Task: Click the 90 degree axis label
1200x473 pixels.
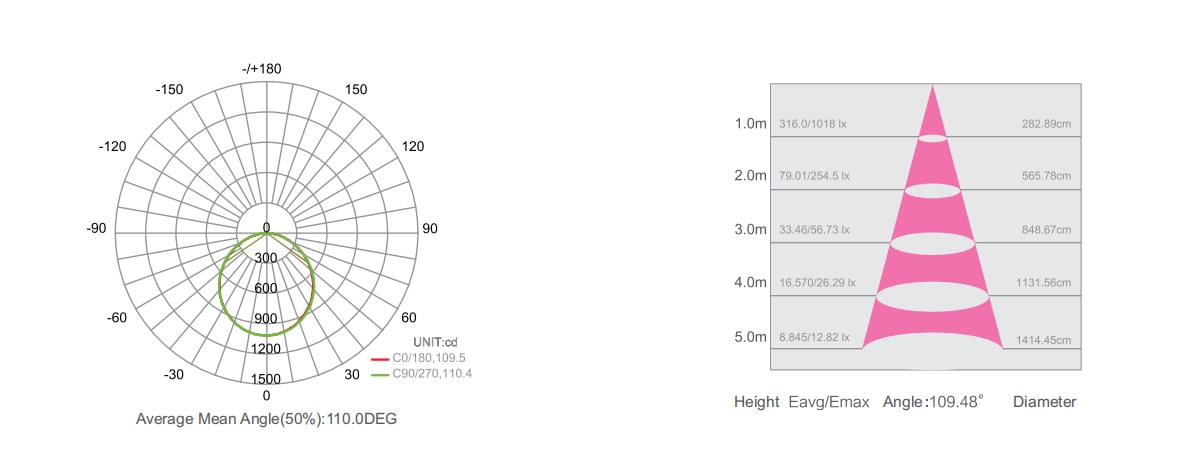Action: tap(430, 229)
